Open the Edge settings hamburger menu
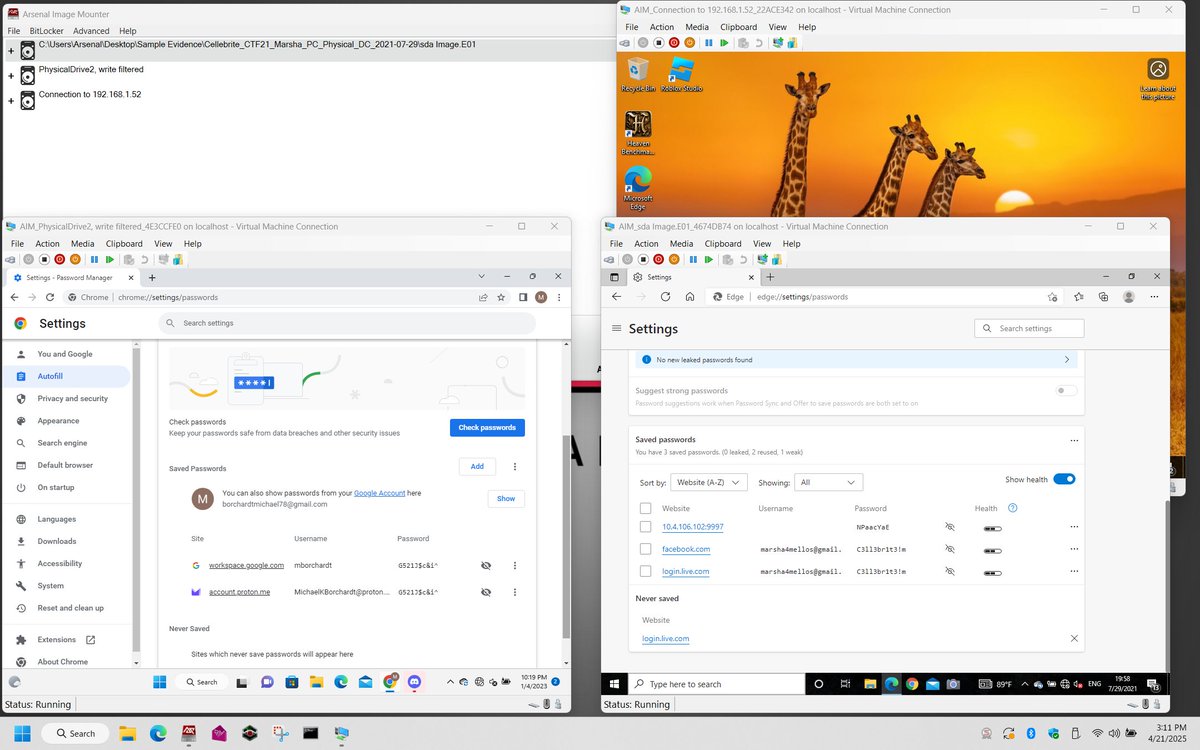The width and height of the screenshot is (1200, 750). [x=616, y=329]
